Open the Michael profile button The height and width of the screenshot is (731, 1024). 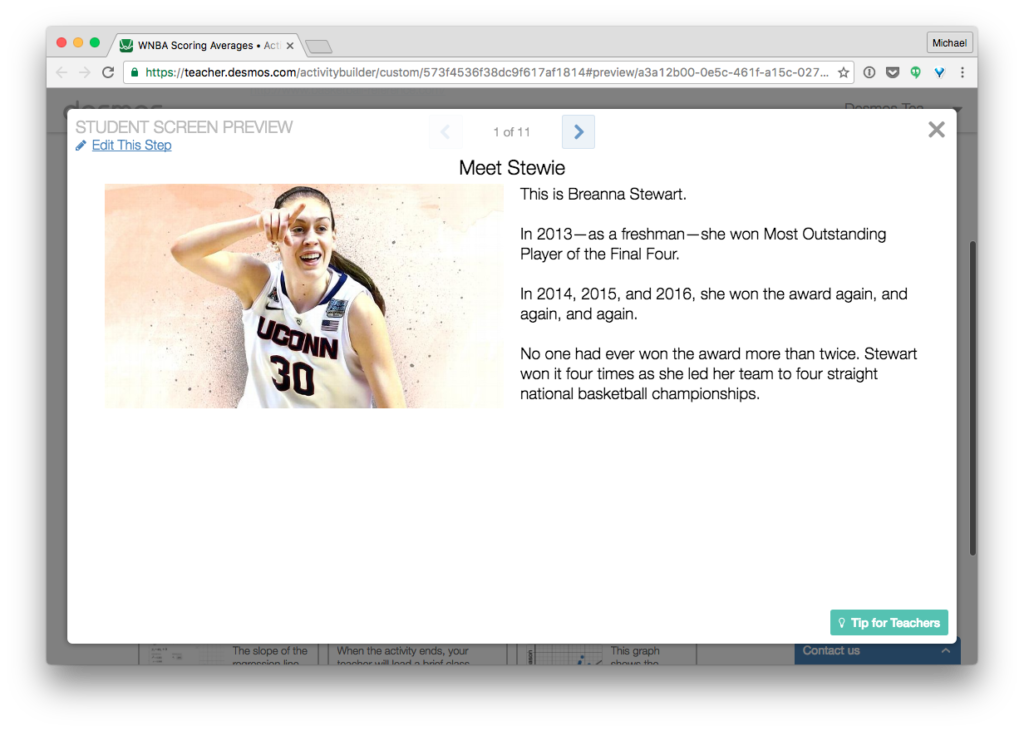click(x=949, y=43)
